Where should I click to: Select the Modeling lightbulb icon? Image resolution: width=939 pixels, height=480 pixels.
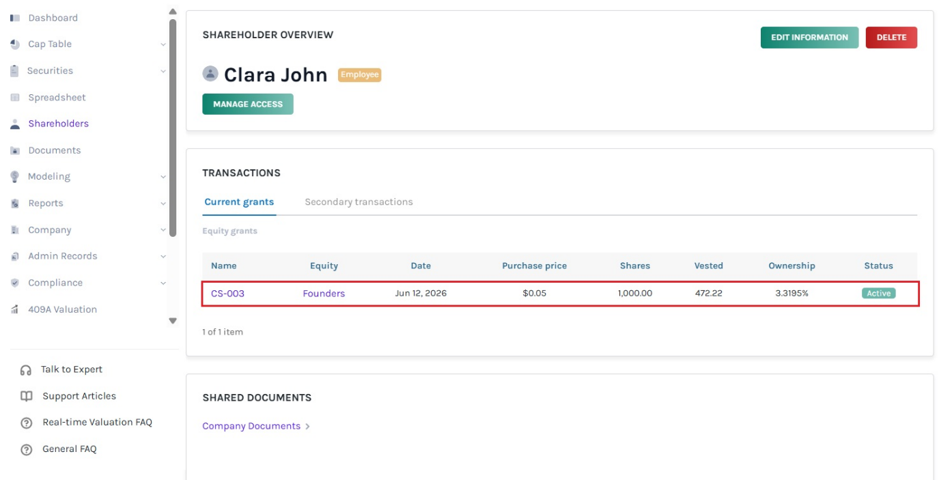[15, 177]
